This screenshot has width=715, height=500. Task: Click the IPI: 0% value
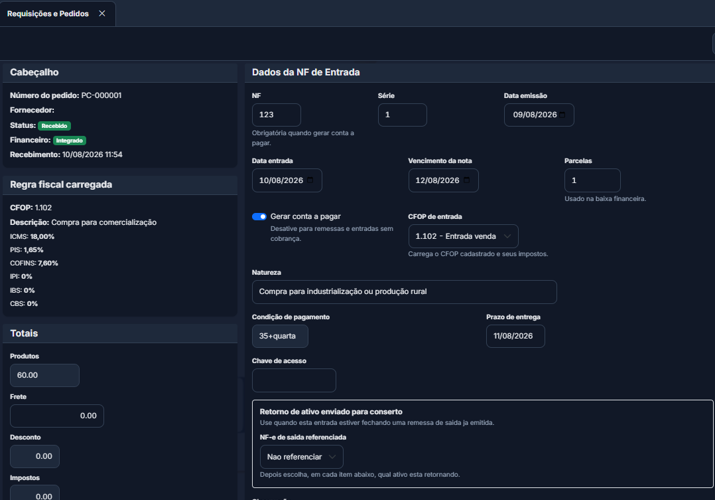tap(21, 276)
